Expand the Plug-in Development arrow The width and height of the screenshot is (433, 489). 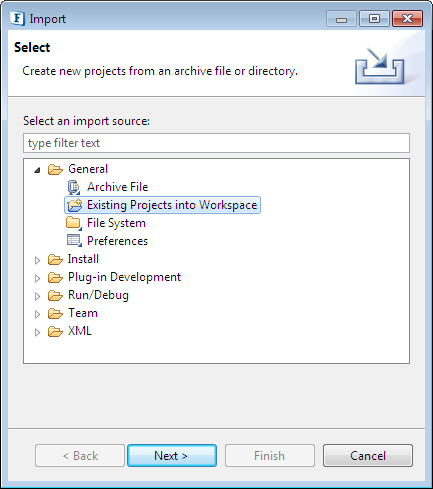pos(37,278)
